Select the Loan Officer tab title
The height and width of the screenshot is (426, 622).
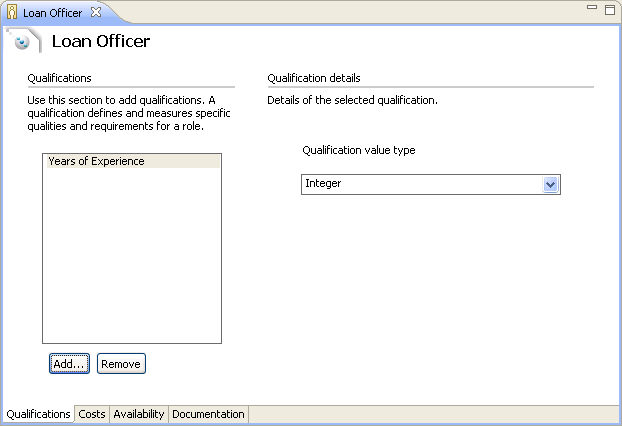point(52,13)
